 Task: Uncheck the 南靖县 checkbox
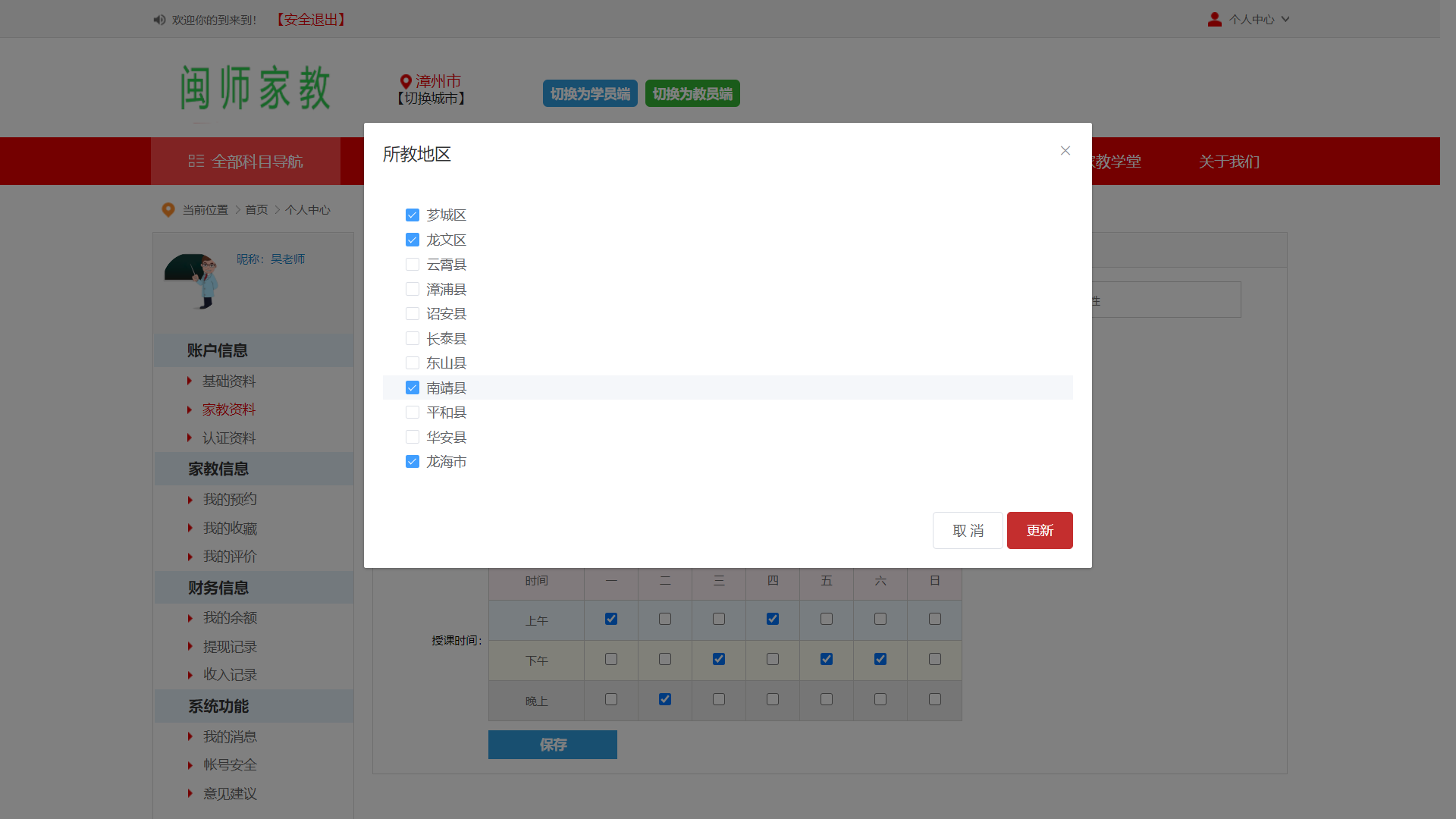coord(413,388)
